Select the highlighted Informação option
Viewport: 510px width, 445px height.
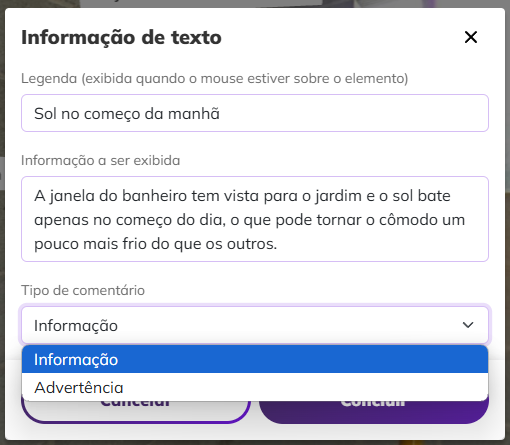255,359
